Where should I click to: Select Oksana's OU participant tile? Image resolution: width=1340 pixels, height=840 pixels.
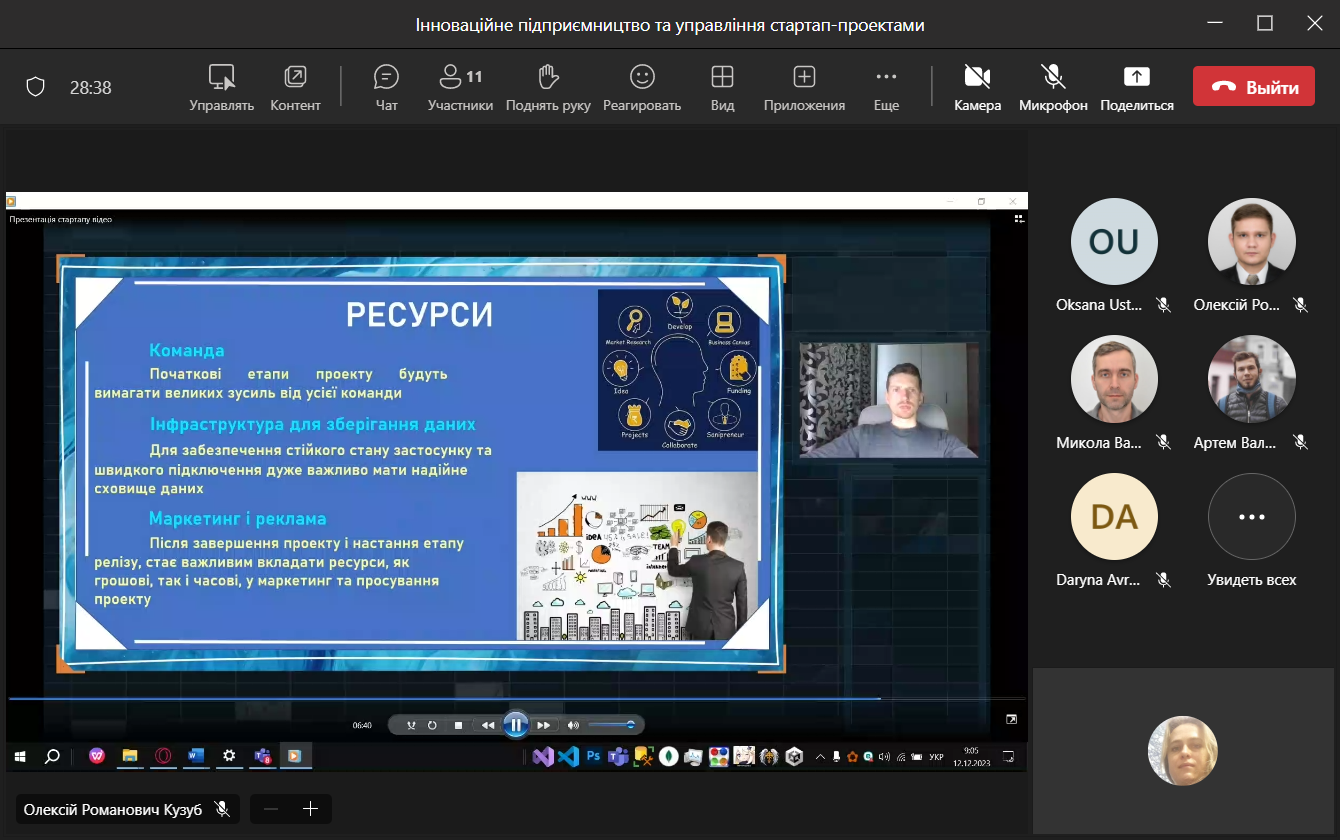point(1114,242)
